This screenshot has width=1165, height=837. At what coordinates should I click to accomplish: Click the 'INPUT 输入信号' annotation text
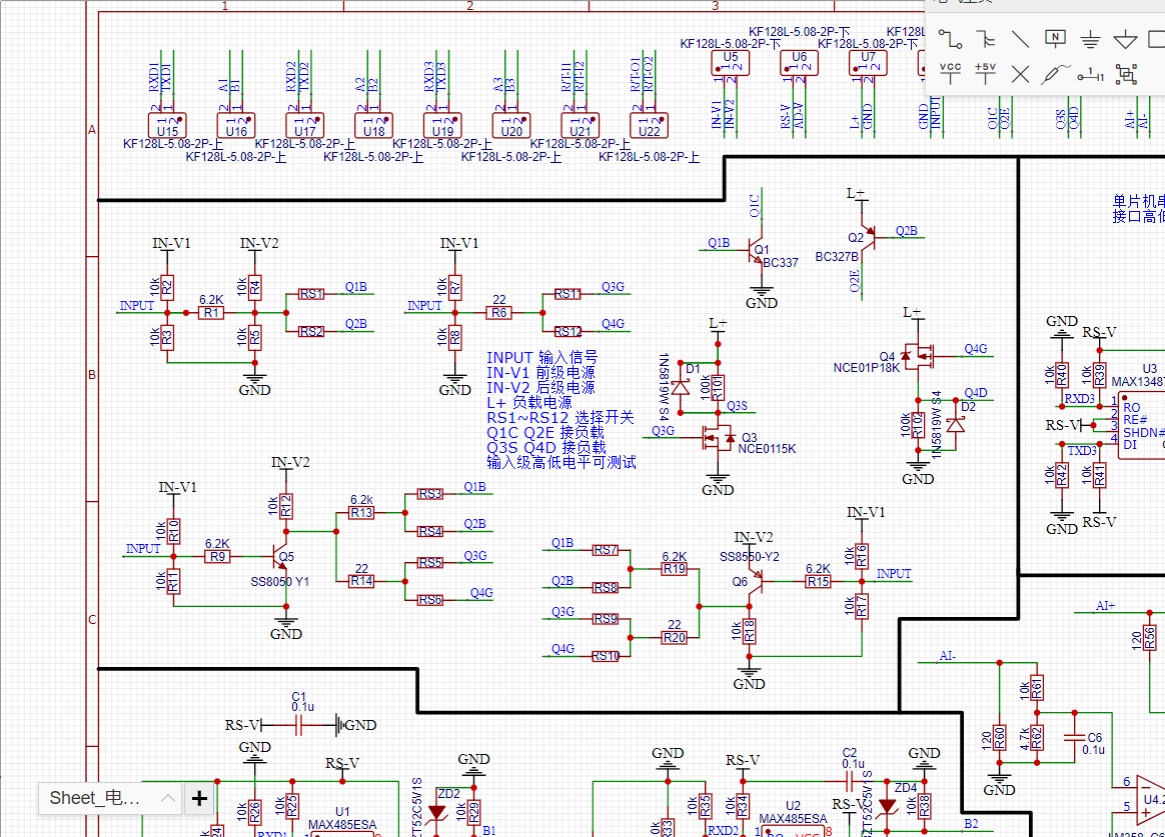(542, 357)
